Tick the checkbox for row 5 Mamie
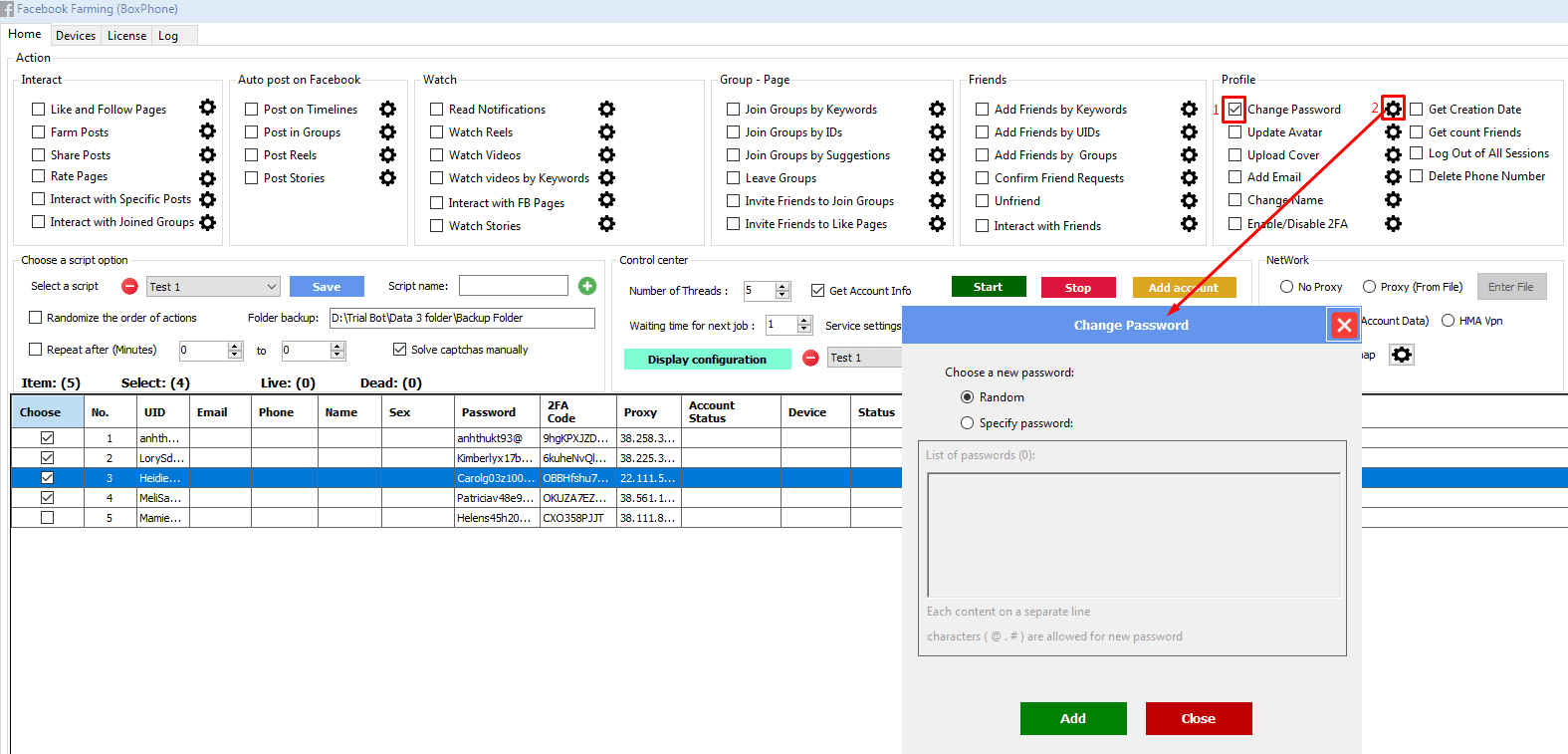1568x754 pixels. pyautogui.click(x=47, y=518)
